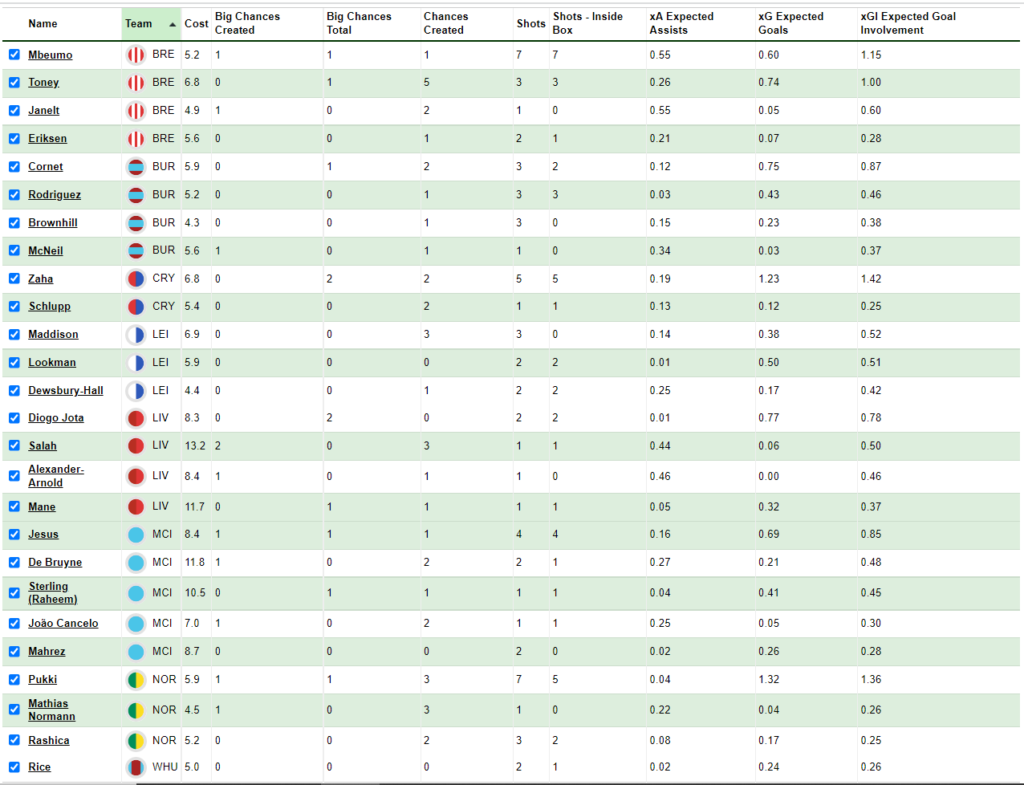Uncheck the checkbox for Toney

coord(14,83)
